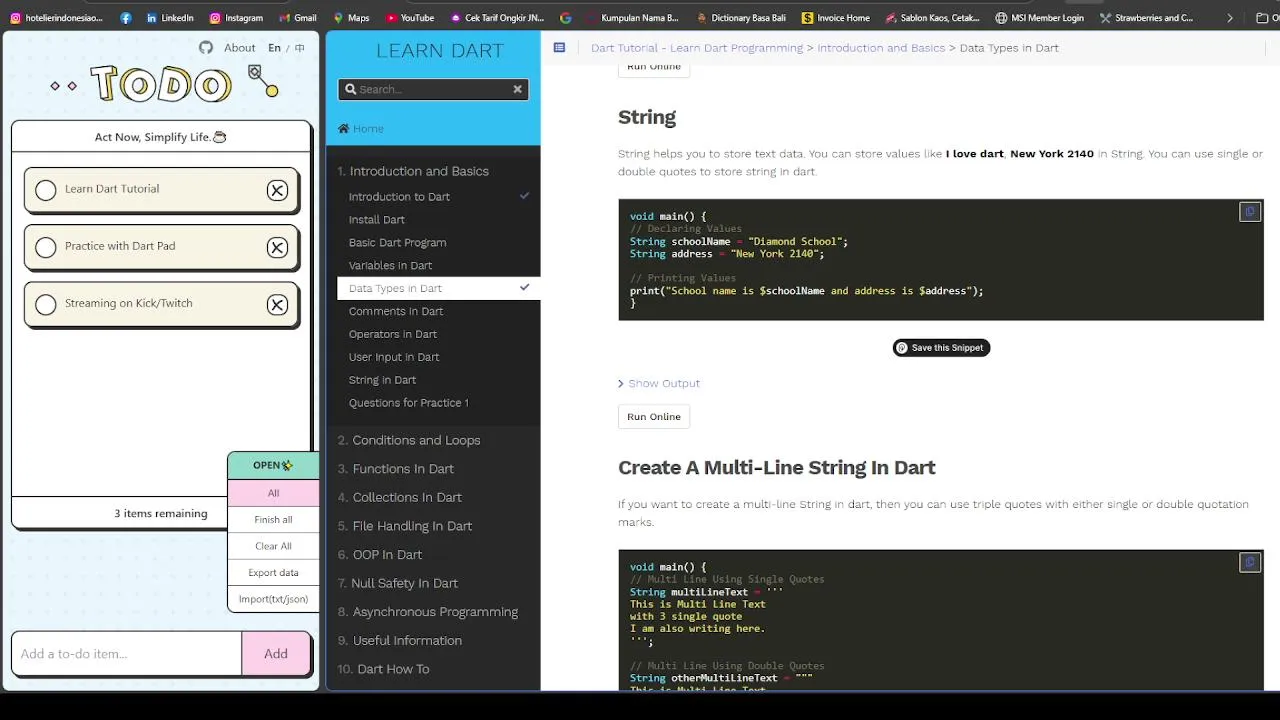Open Cek Tarif Ongkir JNE bookmark
This screenshot has width=1280, height=720.
click(497, 18)
